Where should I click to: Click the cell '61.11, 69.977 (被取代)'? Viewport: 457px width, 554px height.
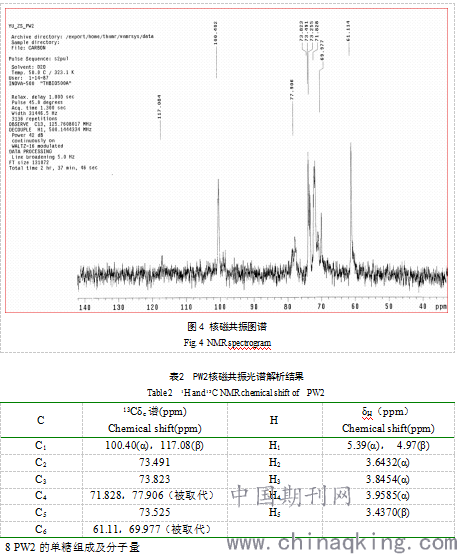(152, 529)
